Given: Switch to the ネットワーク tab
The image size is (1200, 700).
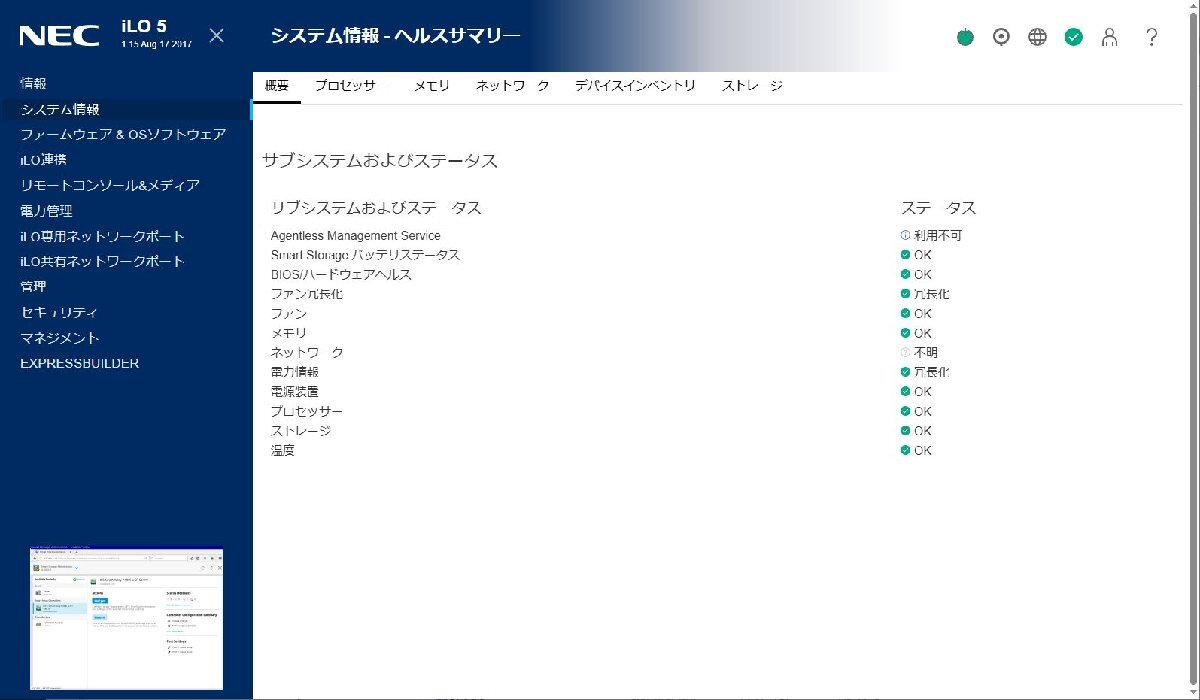Looking at the screenshot, I should 512,86.
